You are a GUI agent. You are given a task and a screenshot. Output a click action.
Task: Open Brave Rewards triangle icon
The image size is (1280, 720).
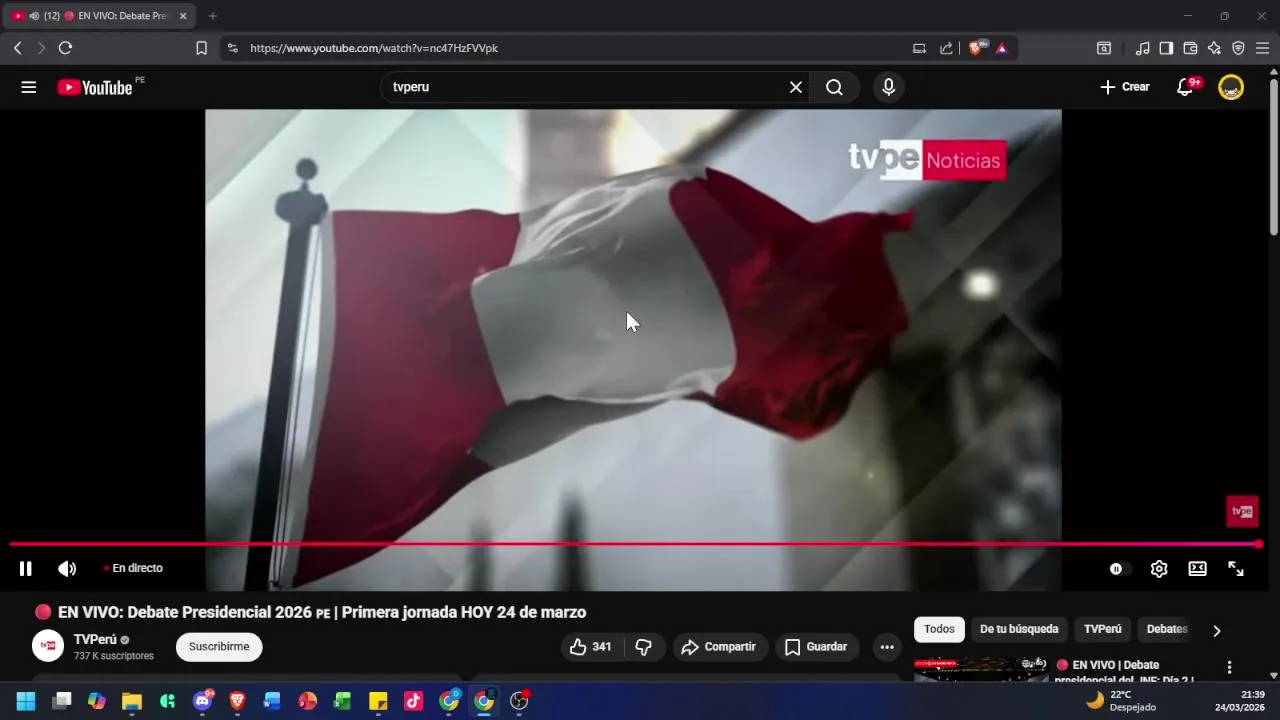tap(1002, 48)
